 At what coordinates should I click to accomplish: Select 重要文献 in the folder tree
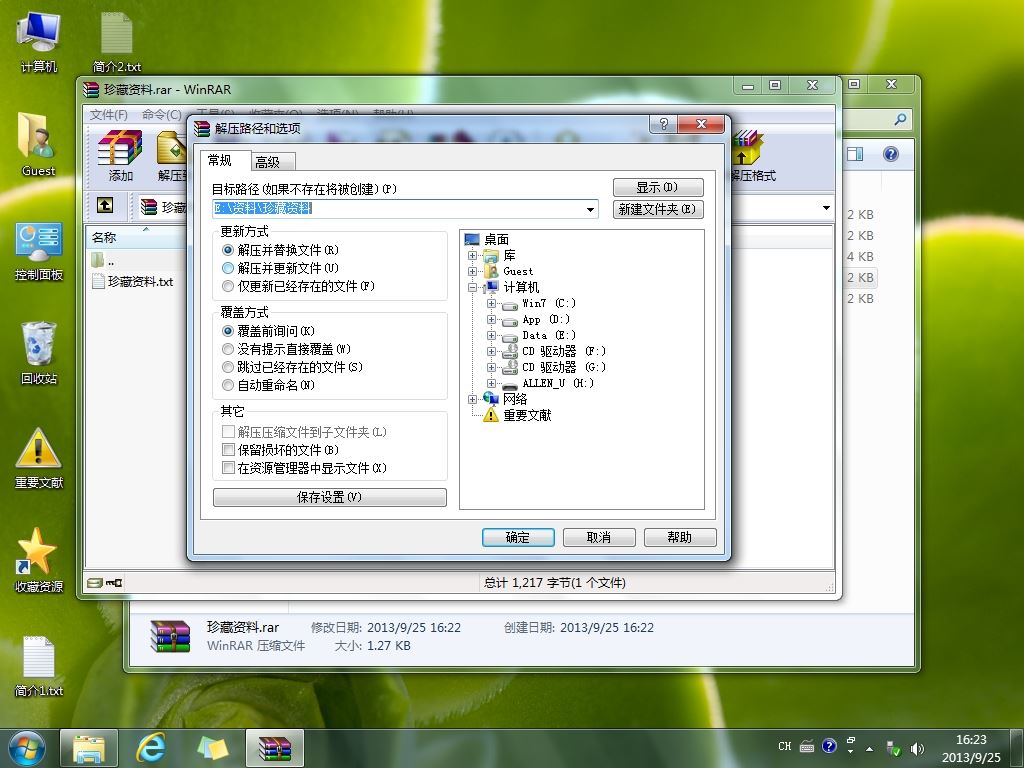click(x=527, y=415)
